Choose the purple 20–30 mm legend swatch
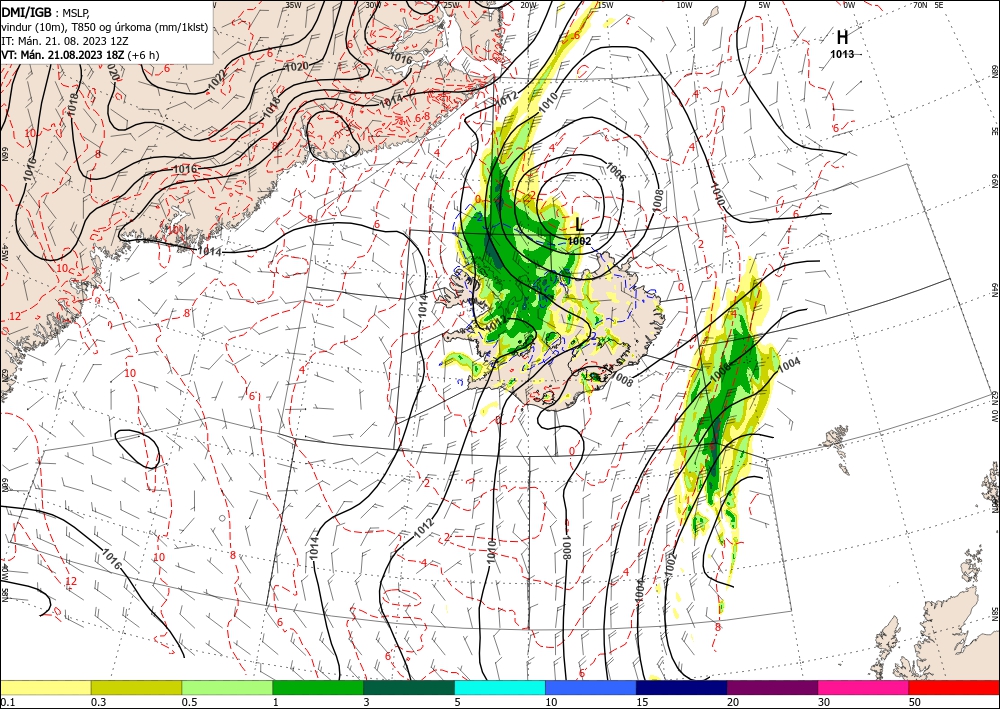The image size is (1000, 709). click(x=772, y=687)
